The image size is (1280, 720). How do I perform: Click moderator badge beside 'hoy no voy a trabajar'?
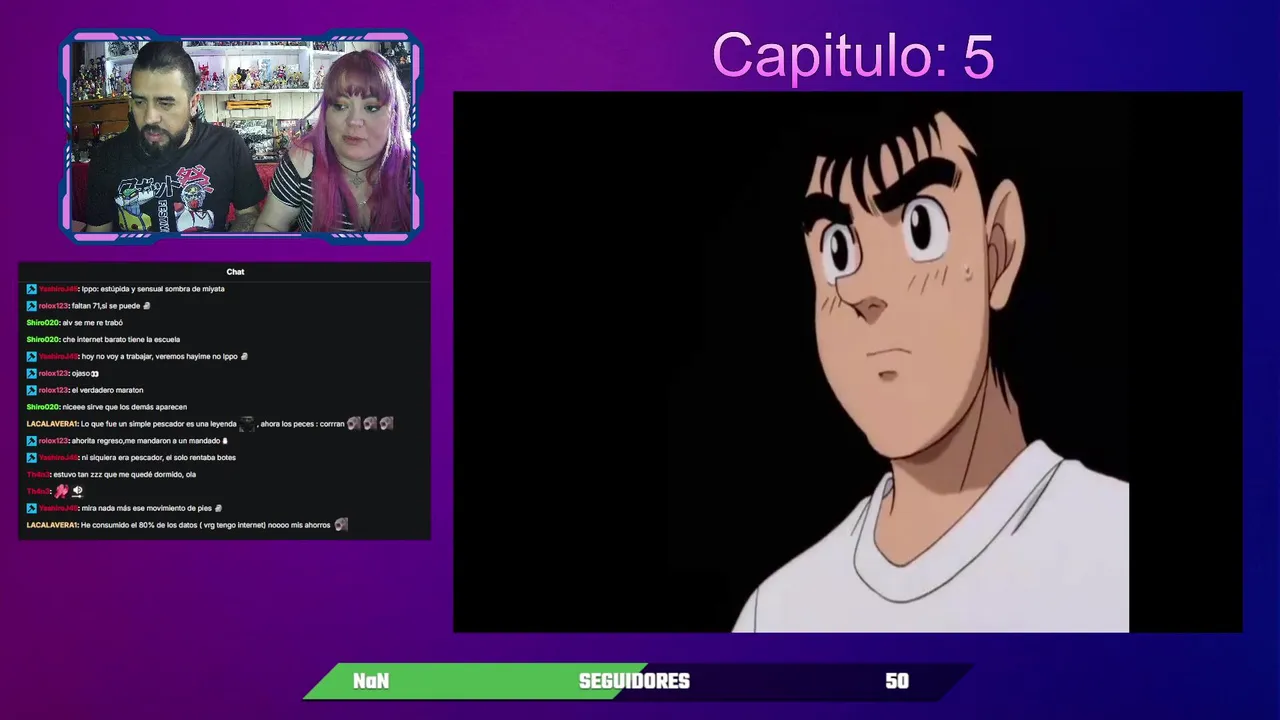click(x=31, y=356)
